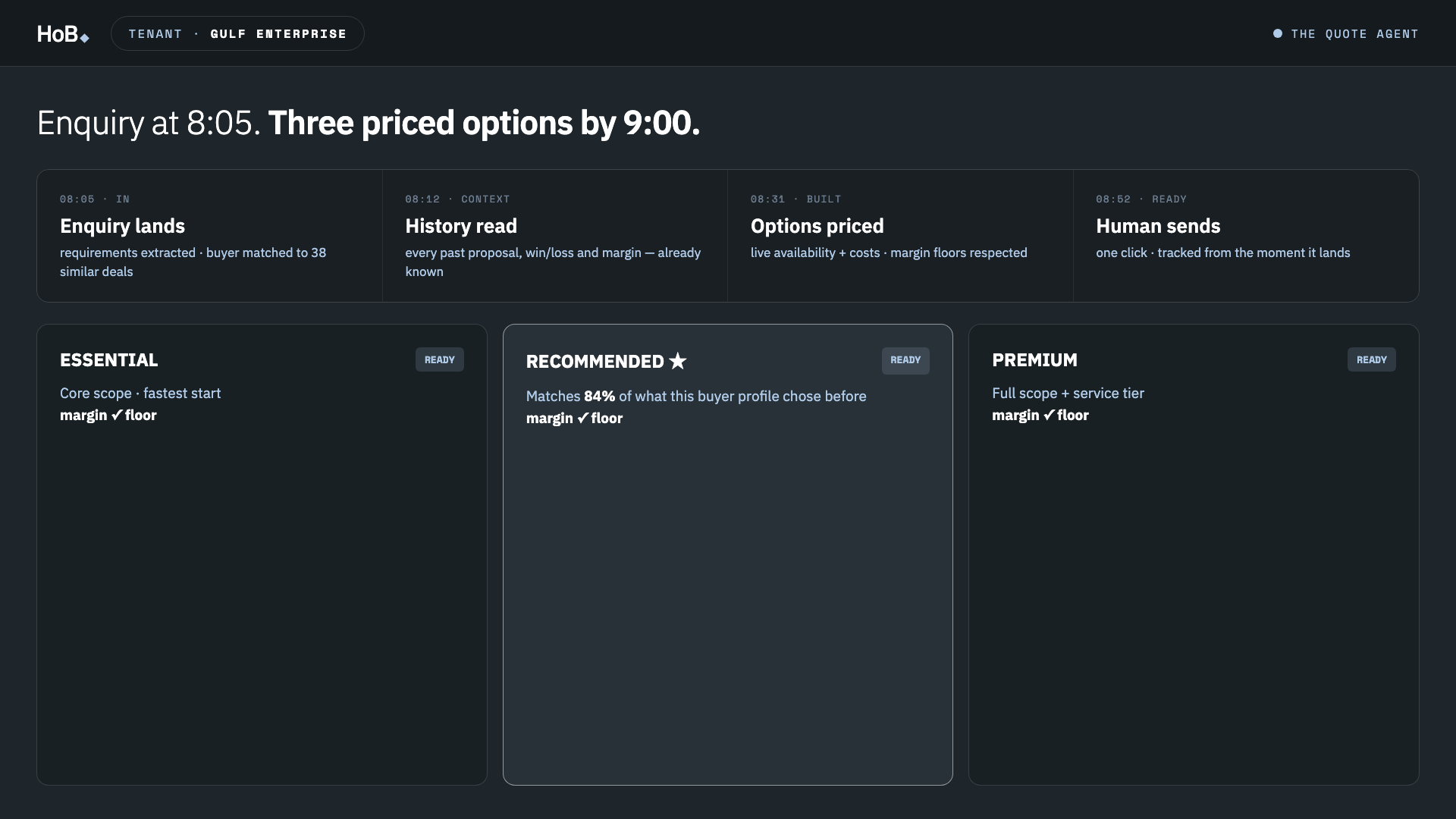Click 'every past proposal, win/loss and margin' text
Image resolution: width=1456 pixels, height=819 pixels.
pyautogui.click(x=553, y=262)
